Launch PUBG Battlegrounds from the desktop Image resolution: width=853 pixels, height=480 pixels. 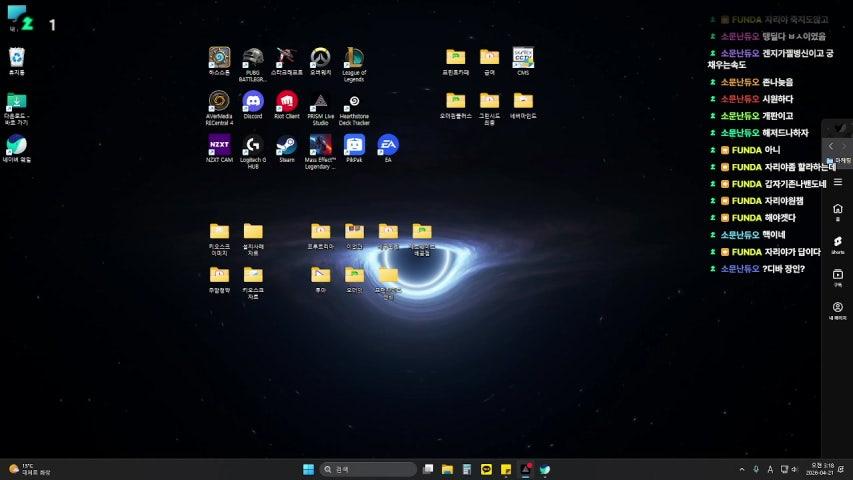253,57
